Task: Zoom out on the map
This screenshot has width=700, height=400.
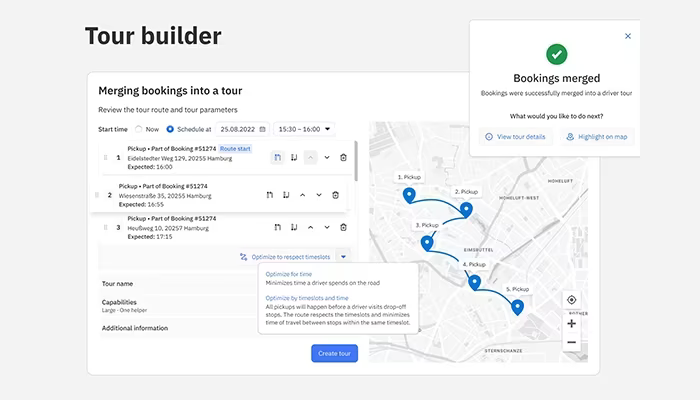Action: point(571,342)
